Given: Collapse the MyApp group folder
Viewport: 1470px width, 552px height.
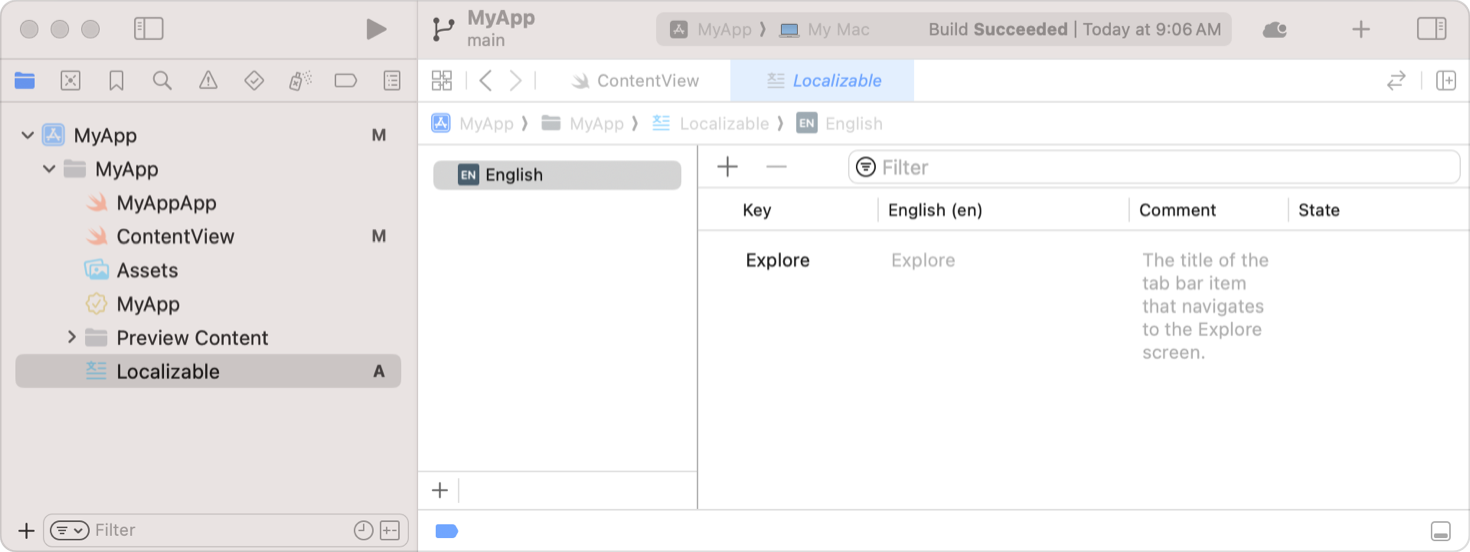Looking at the screenshot, I should click(49, 169).
